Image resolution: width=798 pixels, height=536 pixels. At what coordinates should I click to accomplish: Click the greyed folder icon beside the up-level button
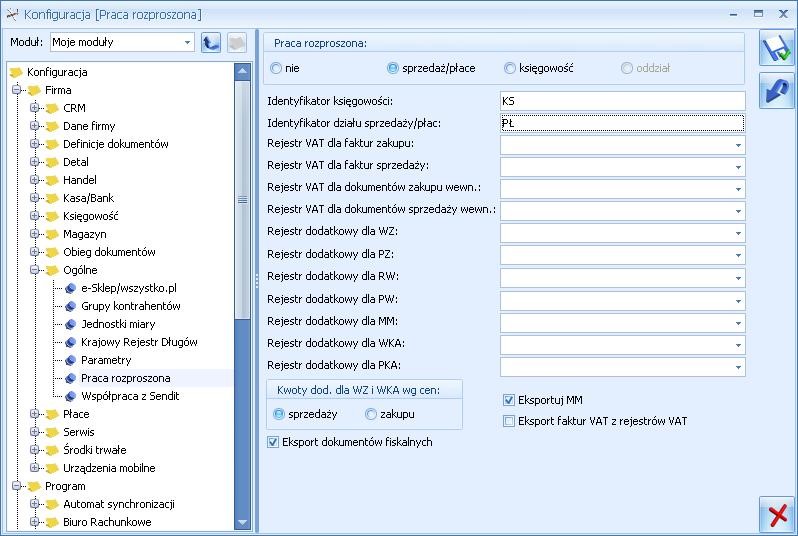(x=237, y=42)
